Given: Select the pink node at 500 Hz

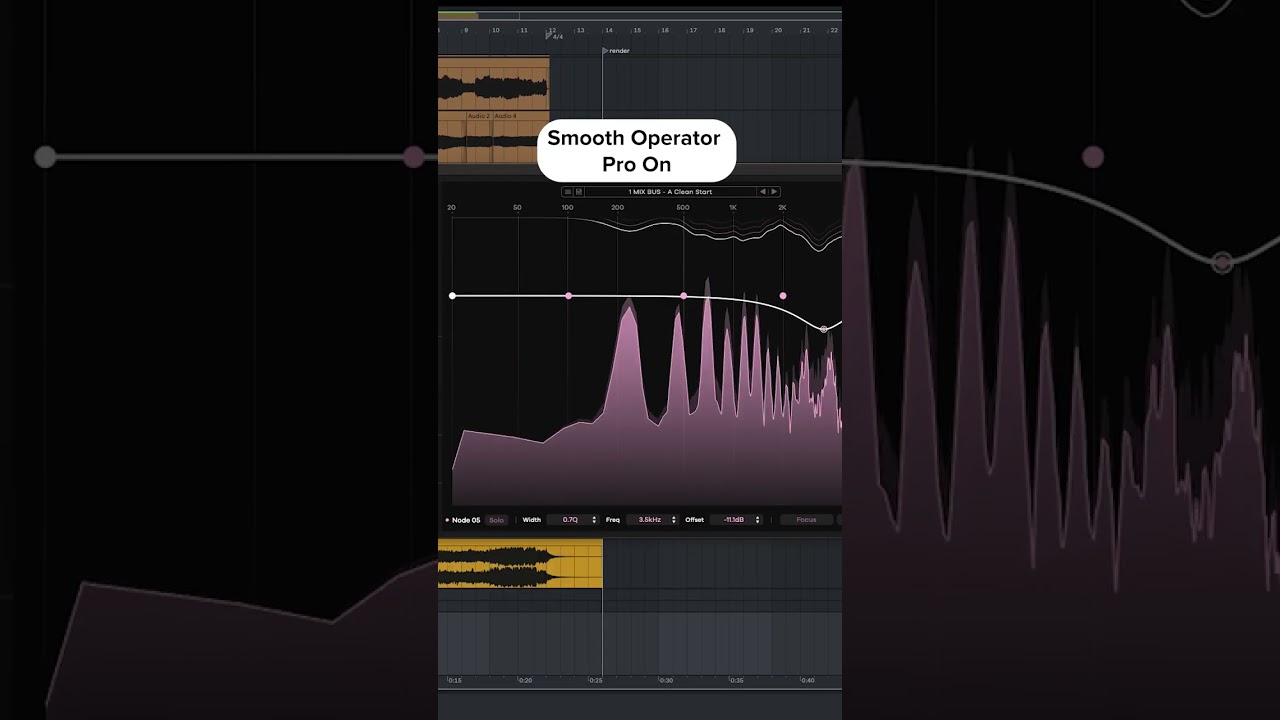Looking at the screenshot, I should tap(683, 296).
